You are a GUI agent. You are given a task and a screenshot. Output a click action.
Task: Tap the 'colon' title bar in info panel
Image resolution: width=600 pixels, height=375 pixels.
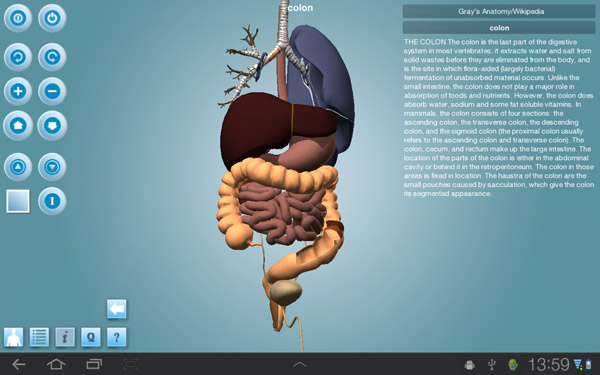[499, 28]
